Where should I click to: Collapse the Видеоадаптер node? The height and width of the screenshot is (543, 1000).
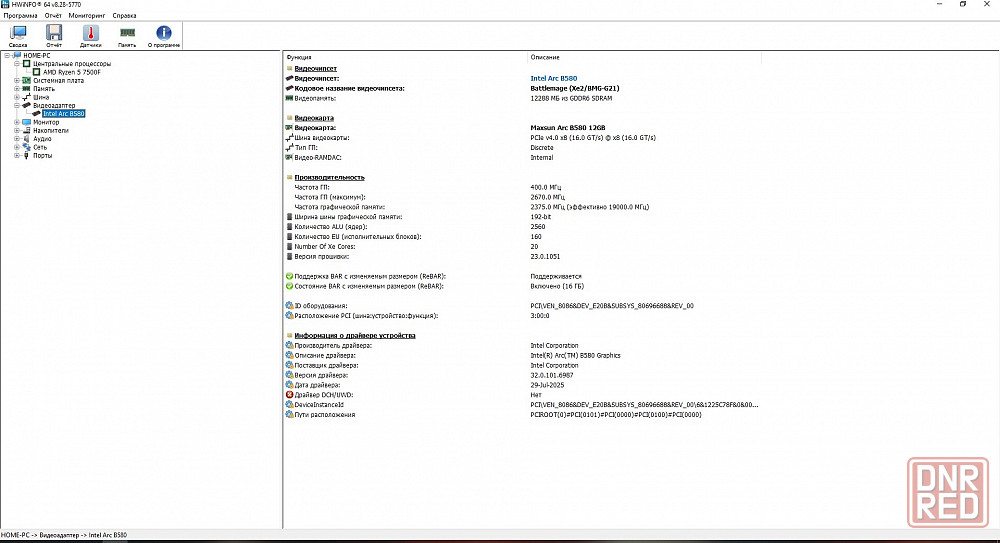(x=17, y=105)
